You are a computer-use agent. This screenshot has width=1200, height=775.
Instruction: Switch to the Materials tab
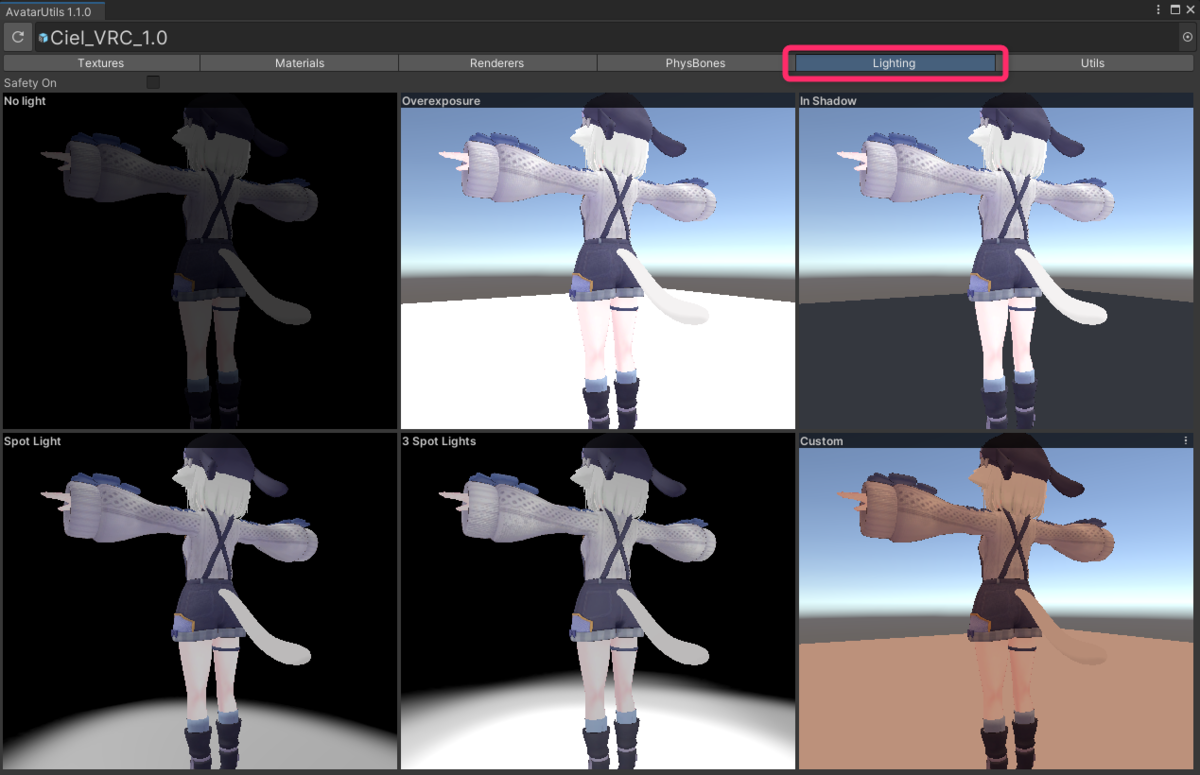point(298,63)
